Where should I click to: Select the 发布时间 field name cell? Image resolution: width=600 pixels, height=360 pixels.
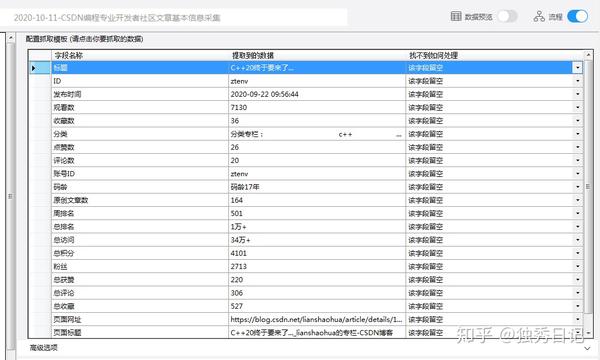point(140,94)
